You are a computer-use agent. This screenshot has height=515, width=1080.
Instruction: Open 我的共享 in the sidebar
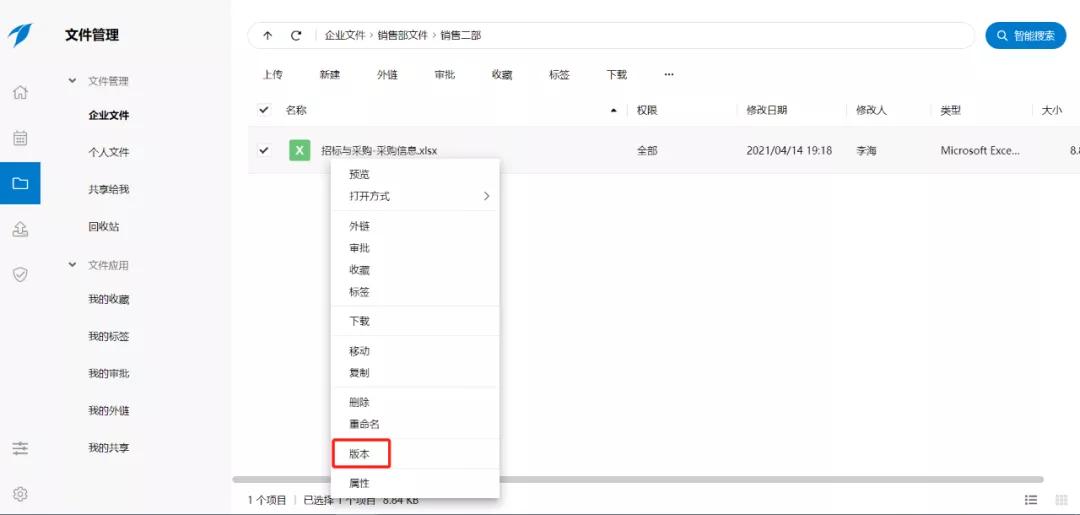click(x=109, y=448)
